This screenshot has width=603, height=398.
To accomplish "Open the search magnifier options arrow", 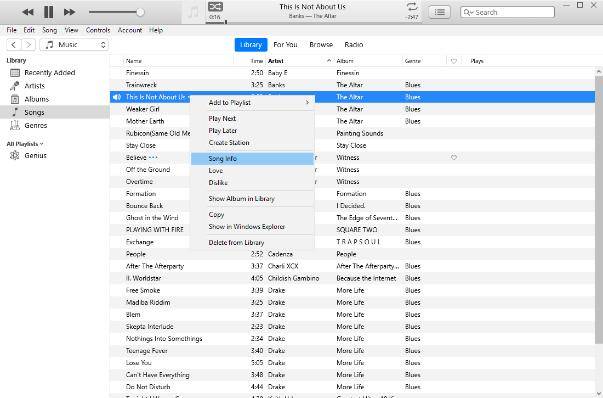I will pos(468,12).
